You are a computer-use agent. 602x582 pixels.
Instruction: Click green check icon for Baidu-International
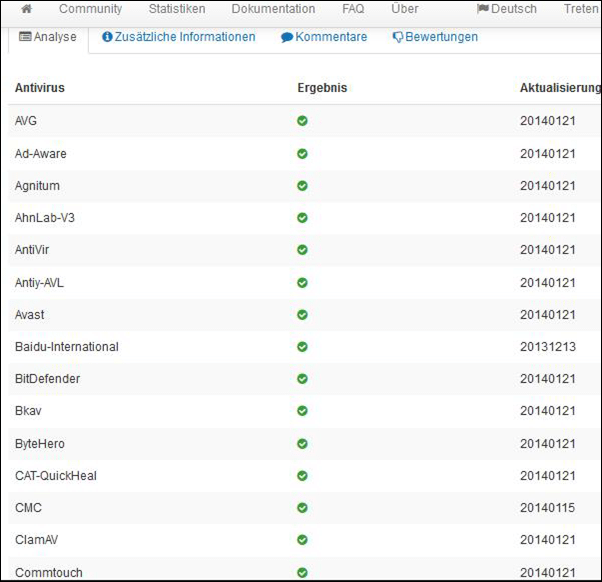302,347
